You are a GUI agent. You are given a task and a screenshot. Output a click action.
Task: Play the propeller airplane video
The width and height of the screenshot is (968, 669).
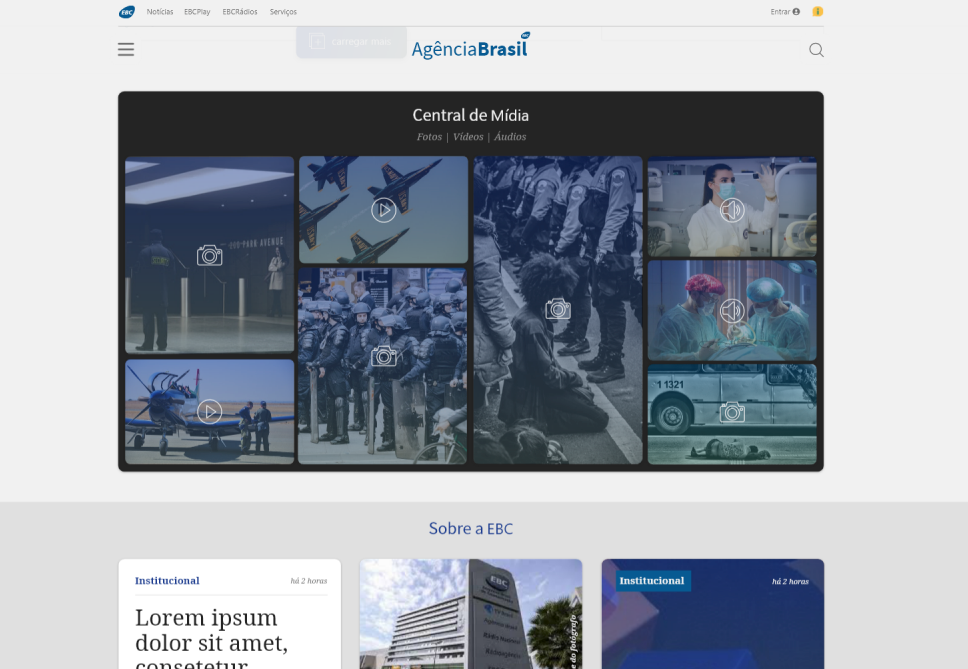point(209,412)
